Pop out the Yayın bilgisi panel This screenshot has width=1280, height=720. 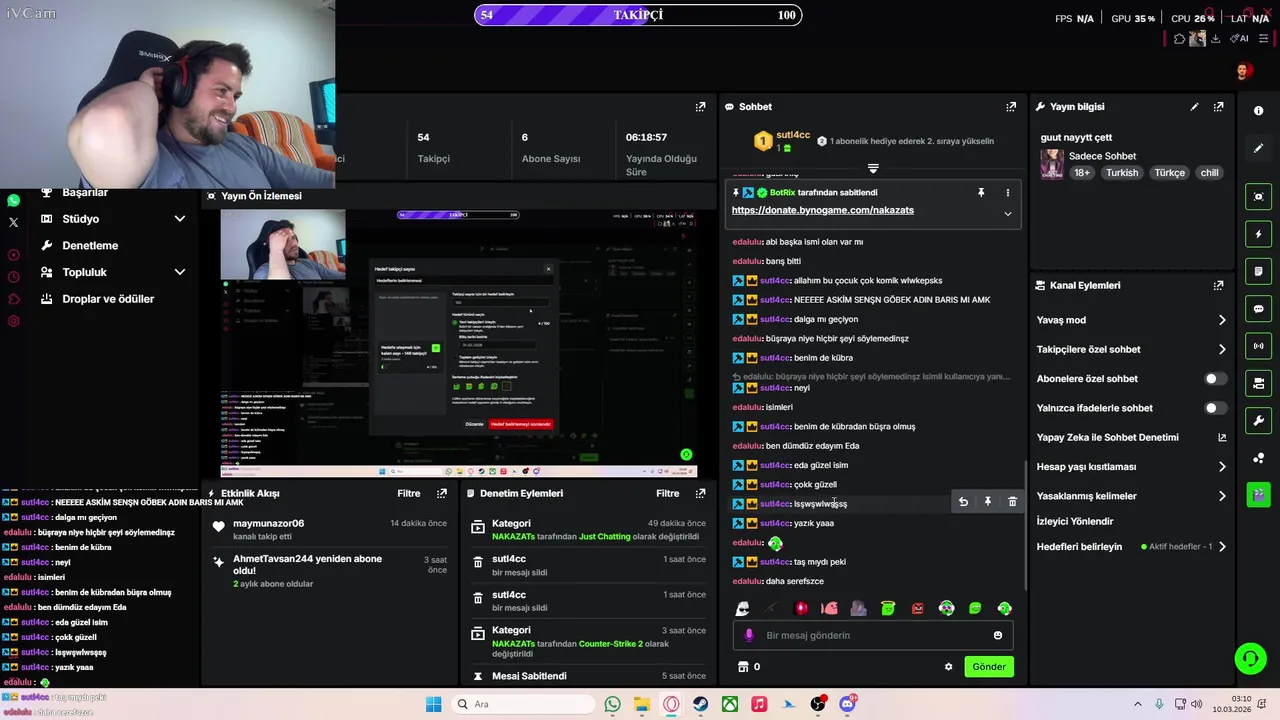coord(1218,106)
